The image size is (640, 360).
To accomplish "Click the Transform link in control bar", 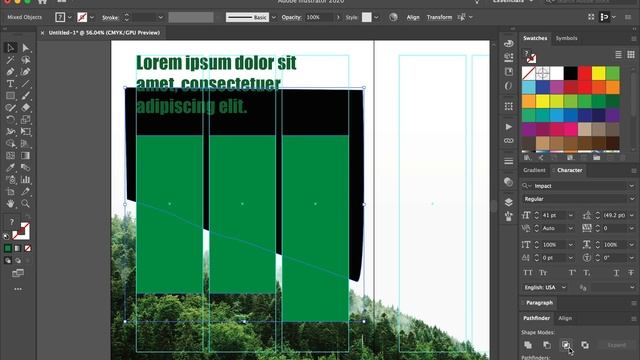I will coord(439,17).
